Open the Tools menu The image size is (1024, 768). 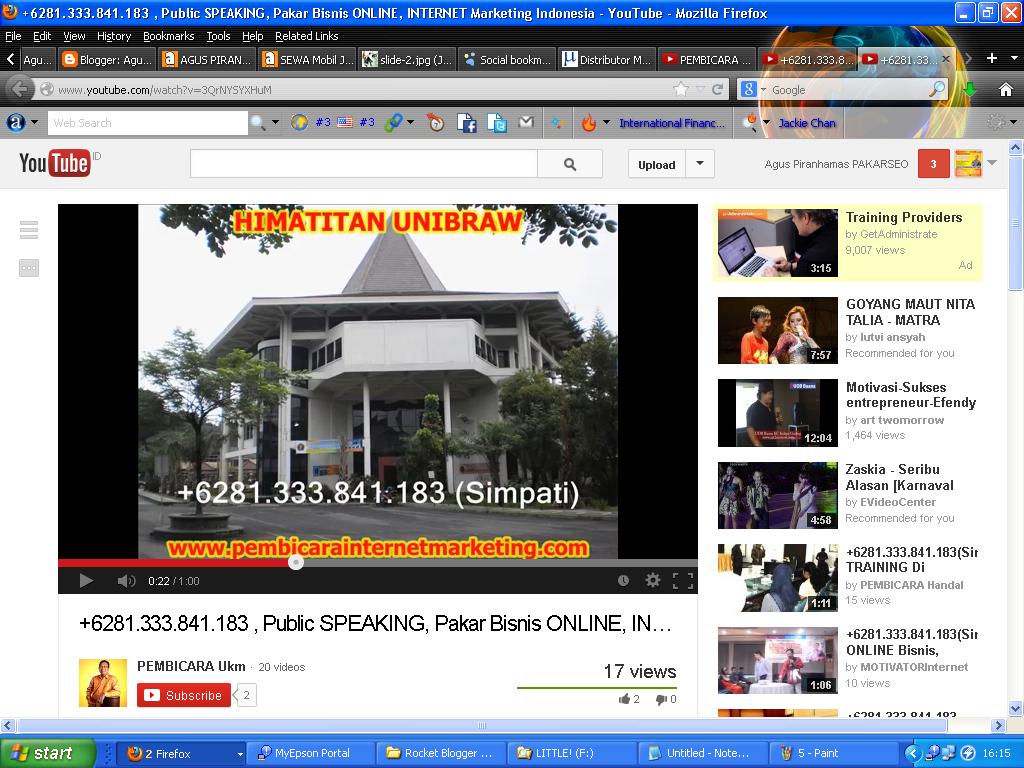[218, 36]
